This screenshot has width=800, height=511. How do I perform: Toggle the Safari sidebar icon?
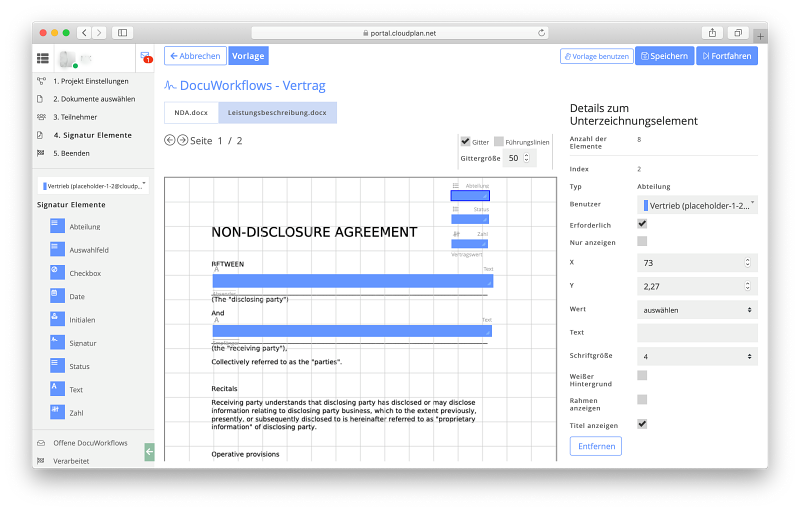122,33
